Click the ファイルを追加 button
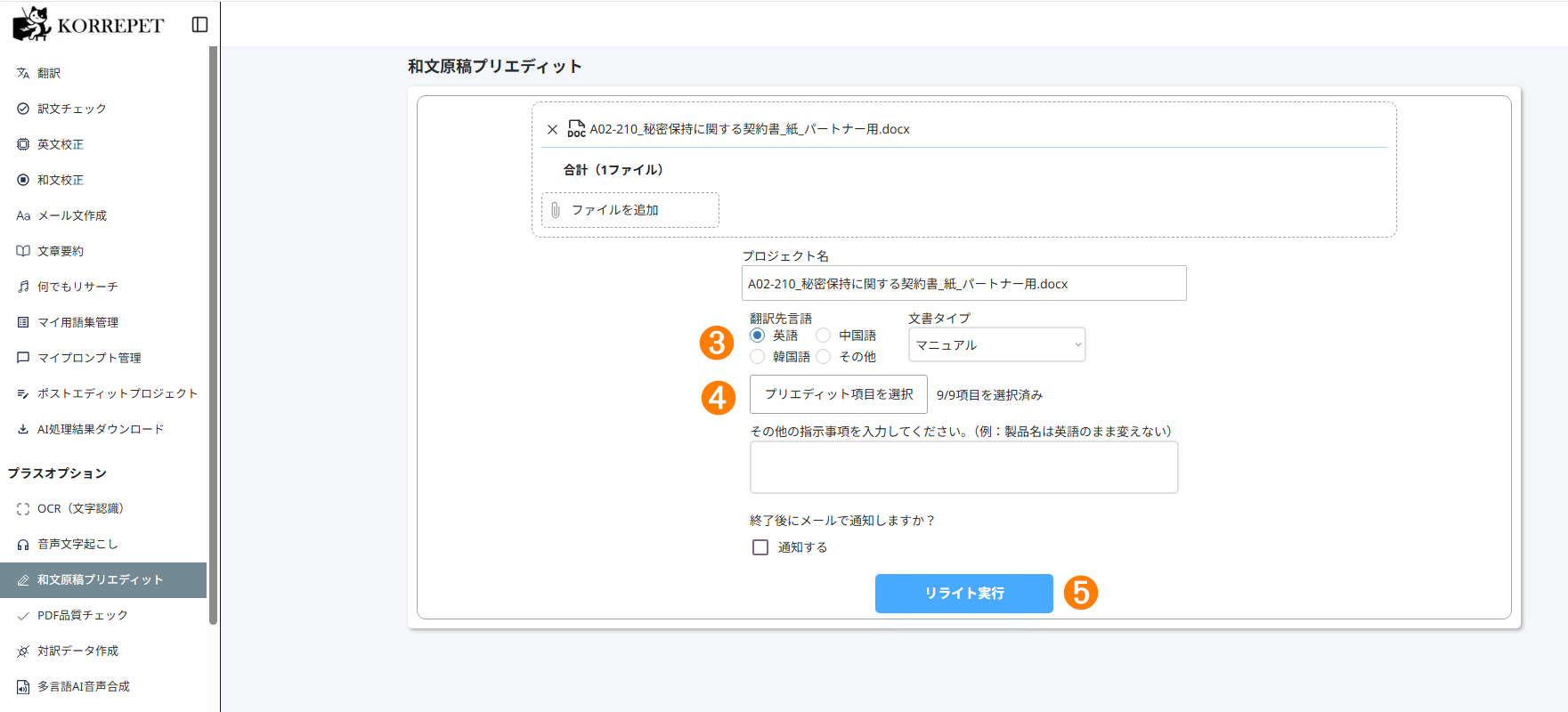The height and width of the screenshot is (712, 1568). point(630,210)
